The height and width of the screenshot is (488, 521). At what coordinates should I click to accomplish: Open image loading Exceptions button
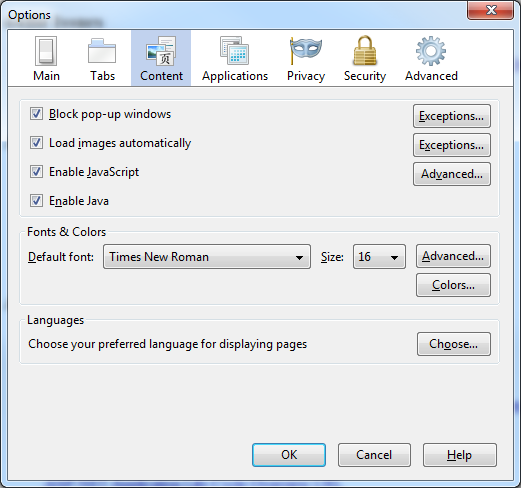coord(452,145)
